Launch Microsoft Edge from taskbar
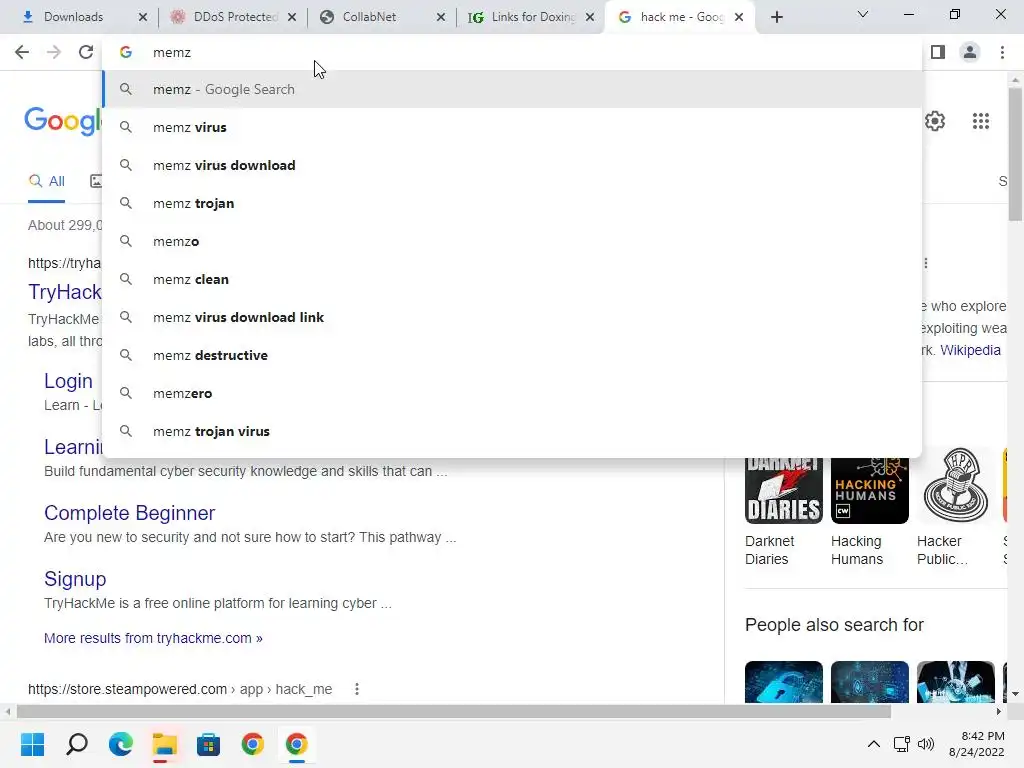Viewport: 1024px width, 768px height. tap(121, 744)
